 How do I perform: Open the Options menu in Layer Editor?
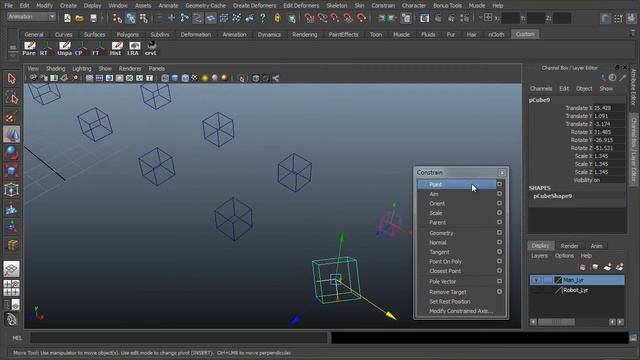point(564,256)
